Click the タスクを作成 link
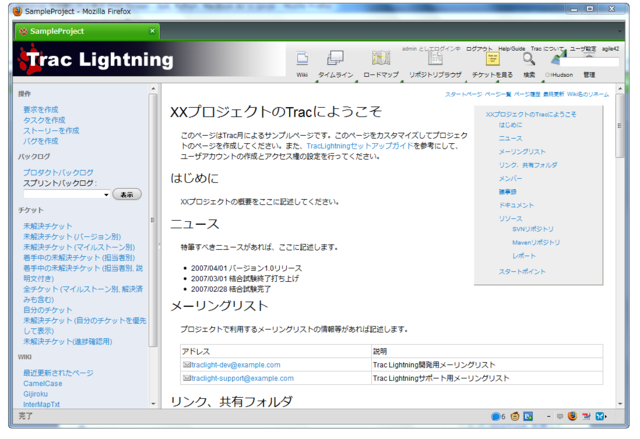This screenshot has width=640, height=439. (44, 120)
